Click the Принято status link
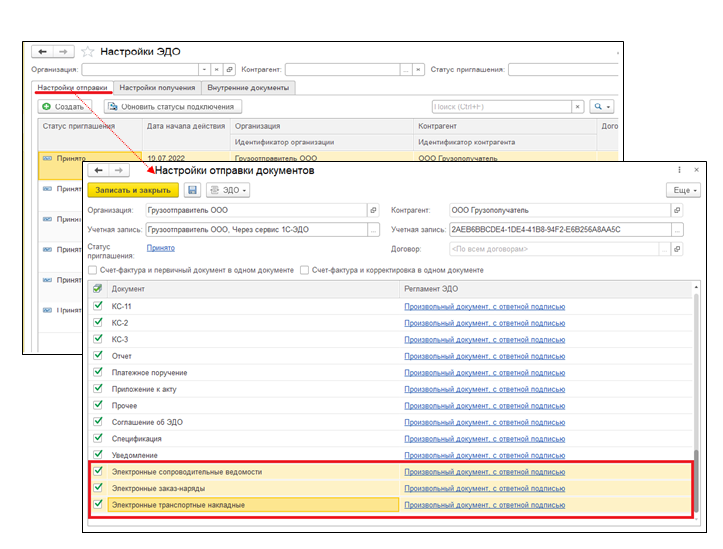This screenshot has width=723, height=549. [160, 248]
